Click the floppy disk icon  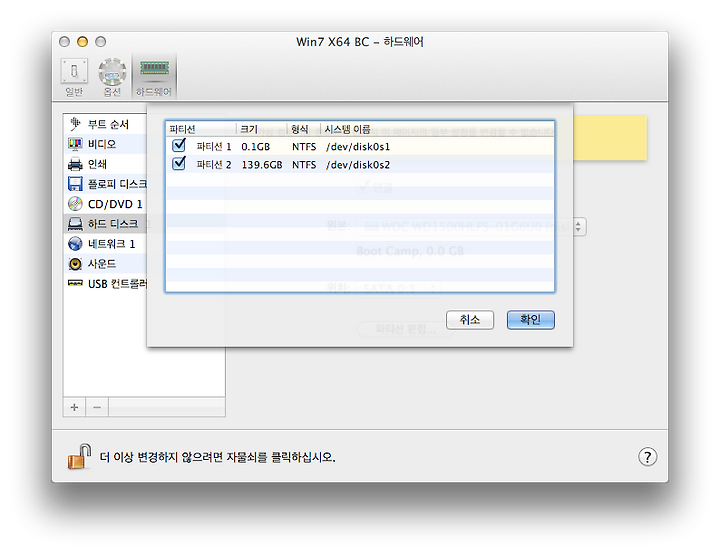click(75, 184)
